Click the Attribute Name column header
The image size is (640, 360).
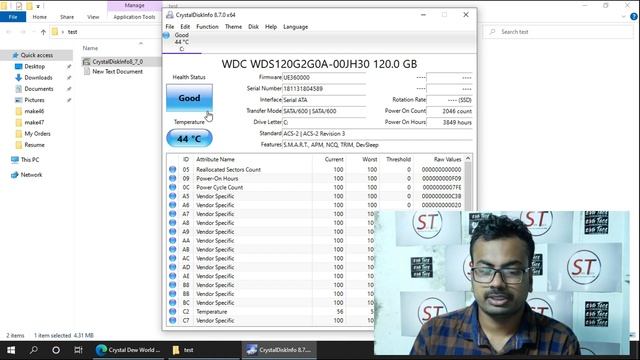(215, 159)
